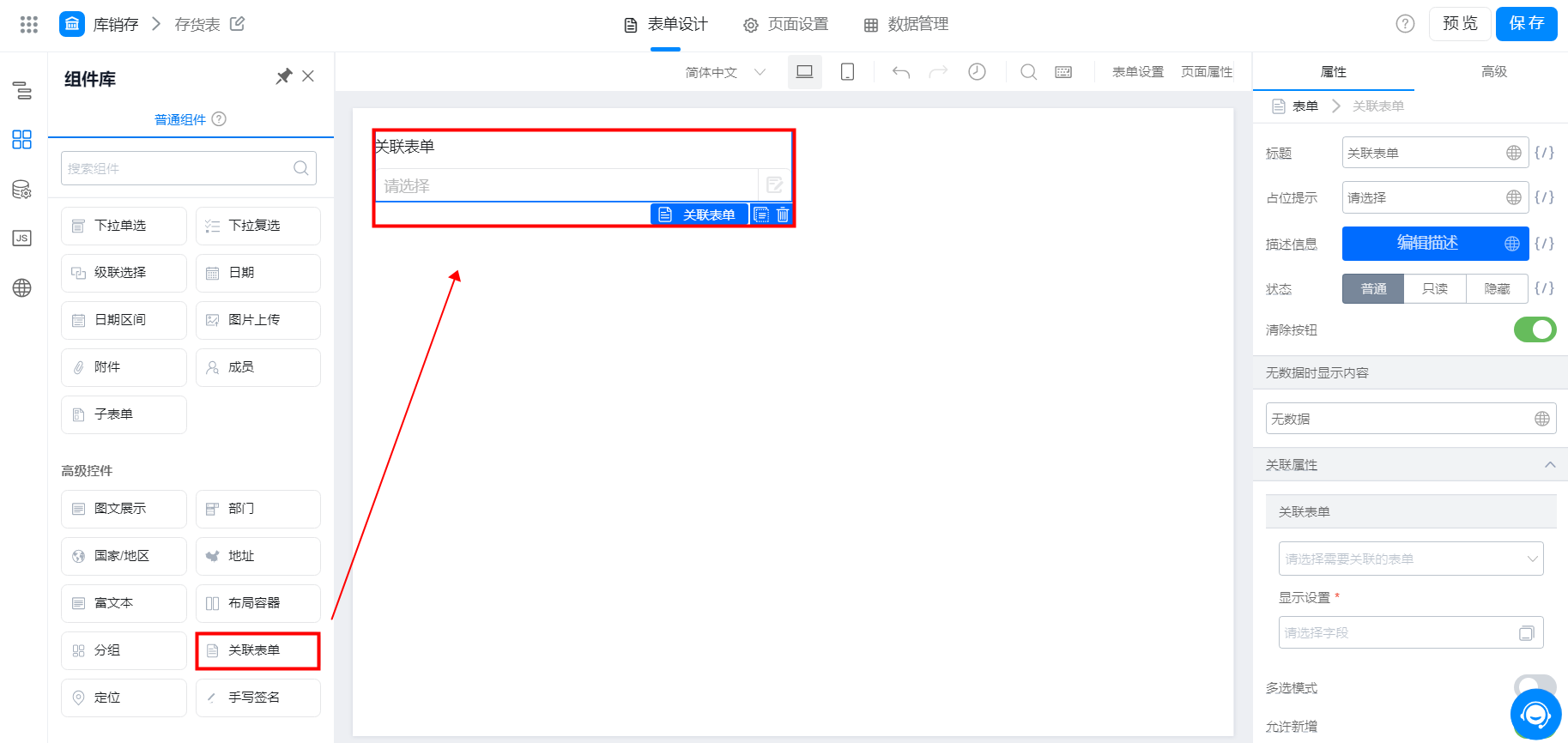The width and height of the screenshot is (1568, 743).
Task: Switch to 页面设置 tab
Action: click(x=786, y=25)
